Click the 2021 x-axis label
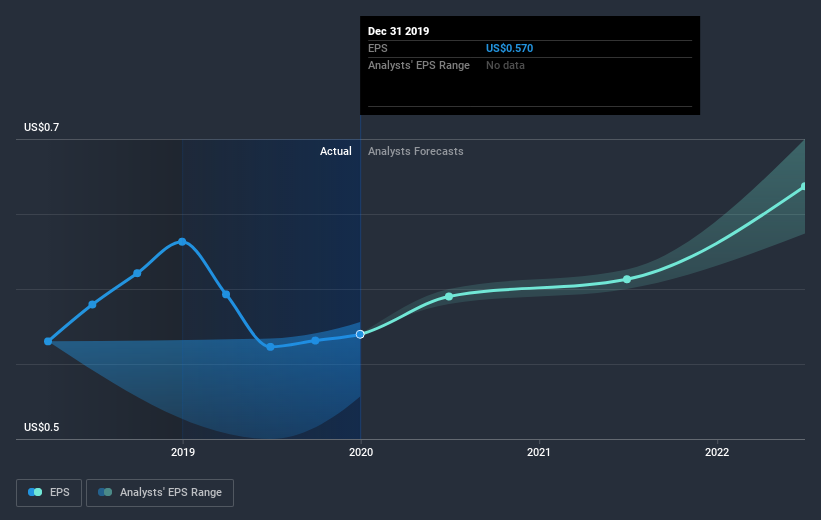The height and width of the screenshot is (520, 821). coord(539,452)
